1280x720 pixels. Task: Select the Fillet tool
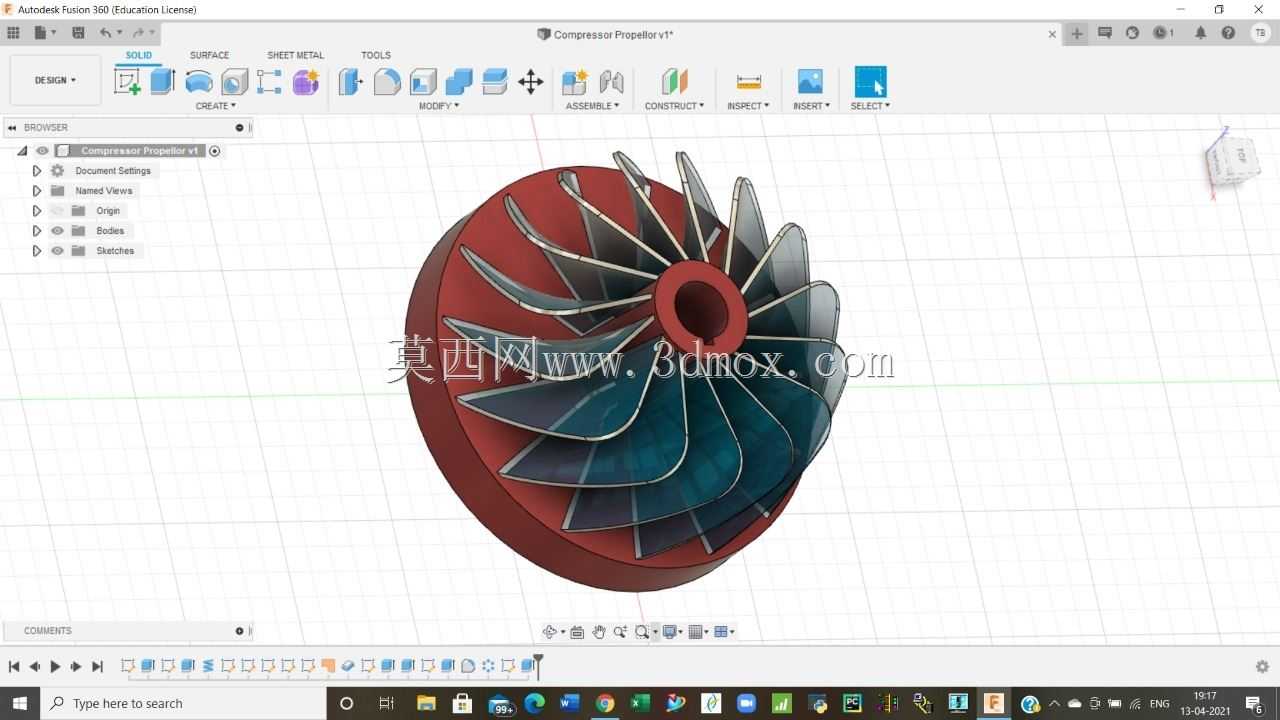click(387, 82)
